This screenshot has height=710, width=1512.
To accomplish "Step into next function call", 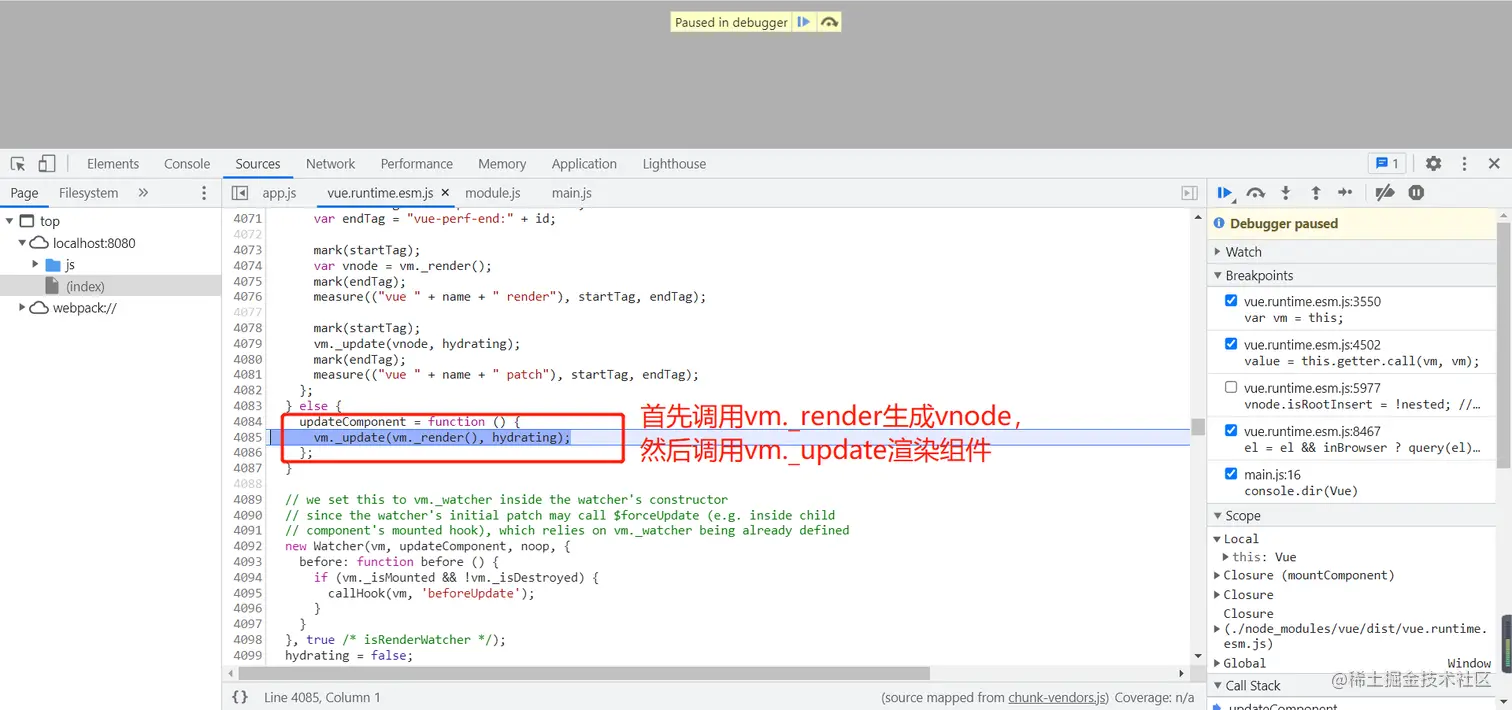I will click(1286, 193).
